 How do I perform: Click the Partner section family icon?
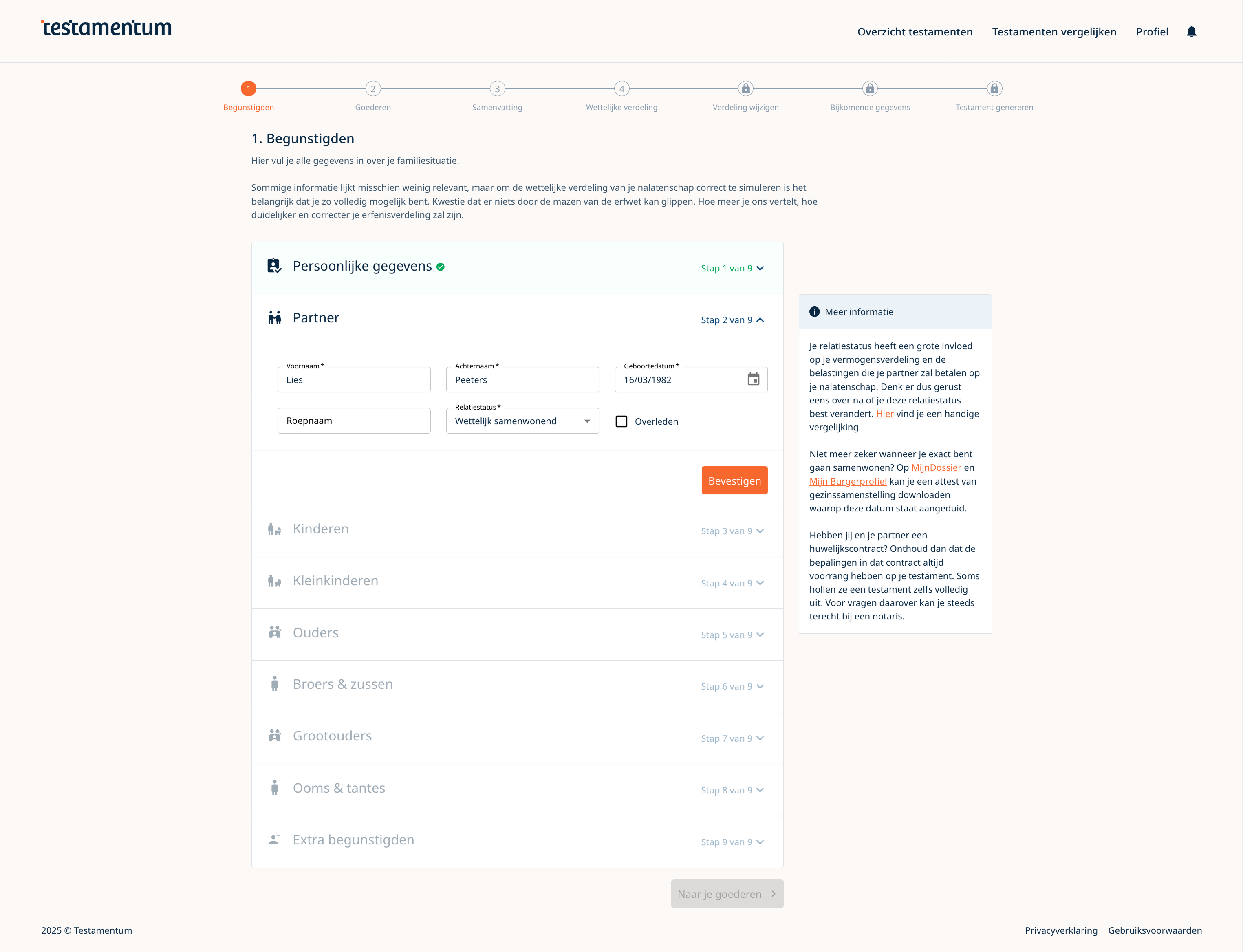point(275,318)
